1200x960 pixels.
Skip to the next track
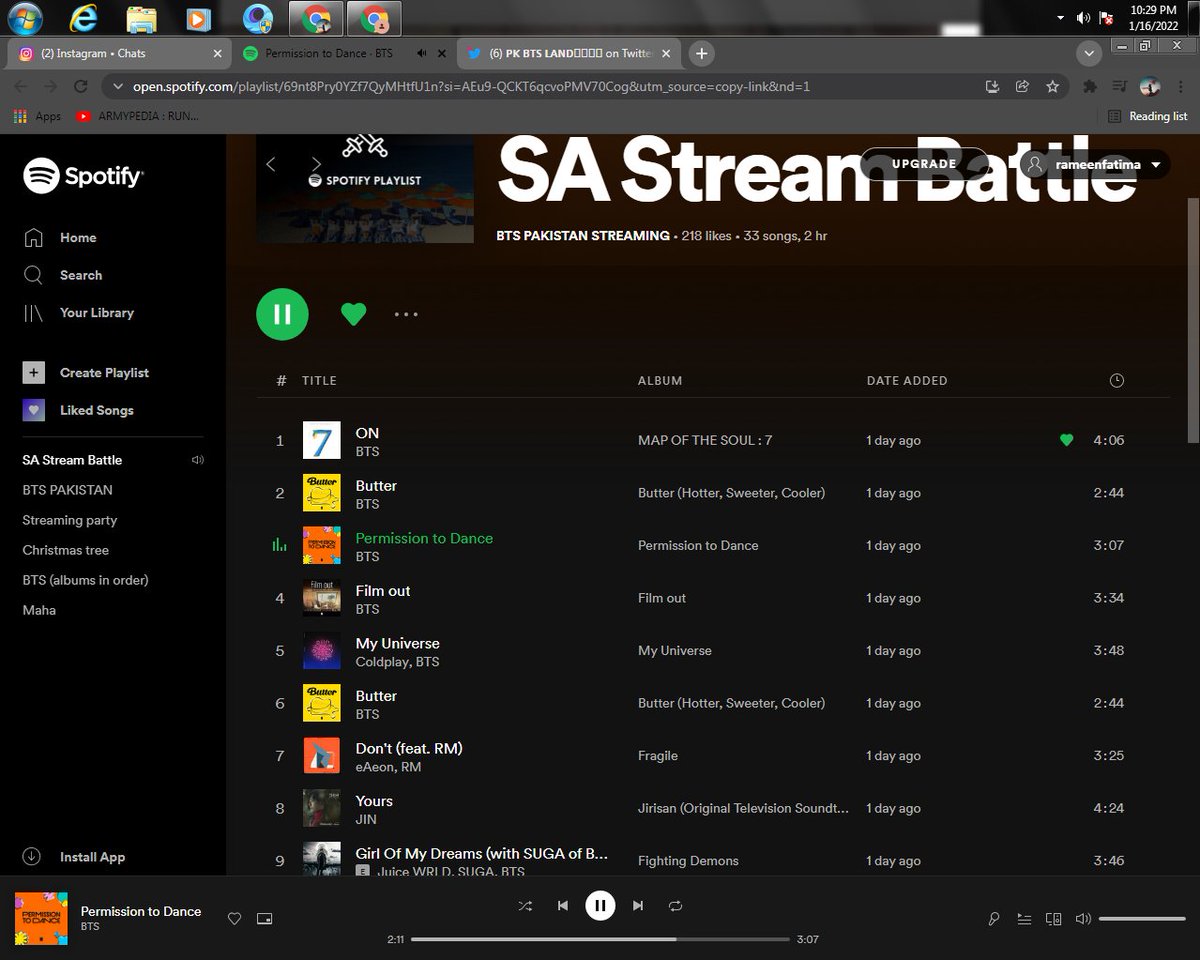tap(638, 906)
